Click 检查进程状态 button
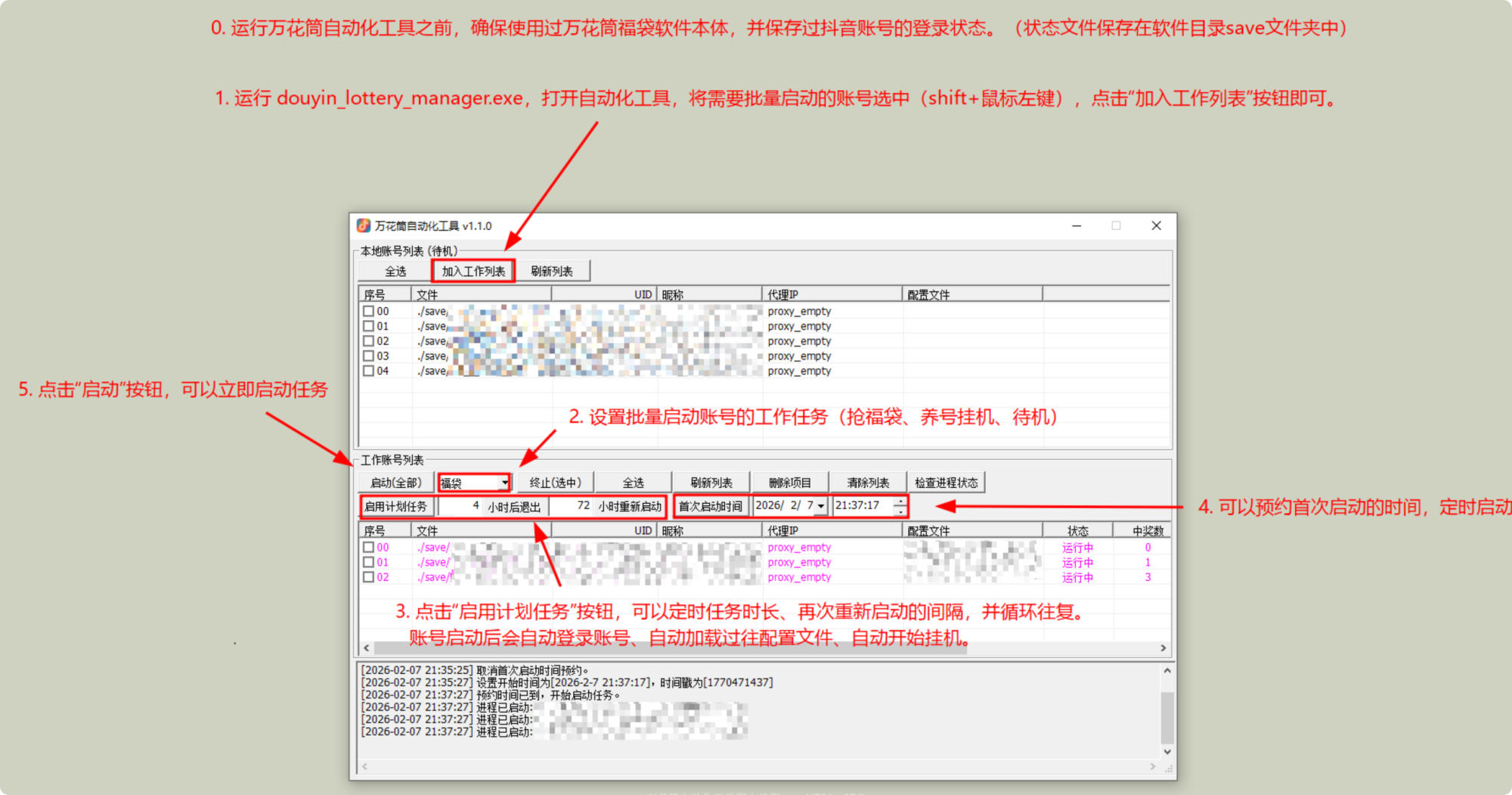The height and width of the screenshot is (795, 1512). point(946,483)
